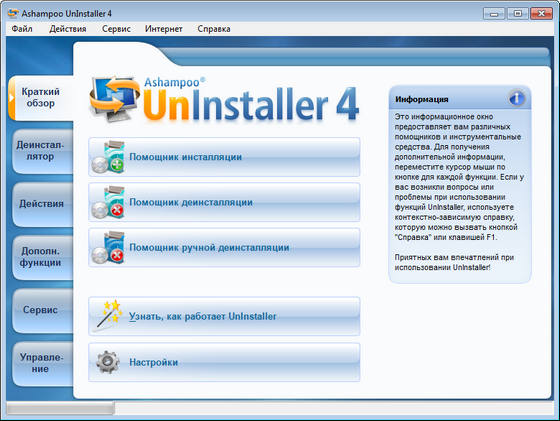560x421 pixels.
Task: Click the install wizard disc icon with green plus
Action: [108, 157]
